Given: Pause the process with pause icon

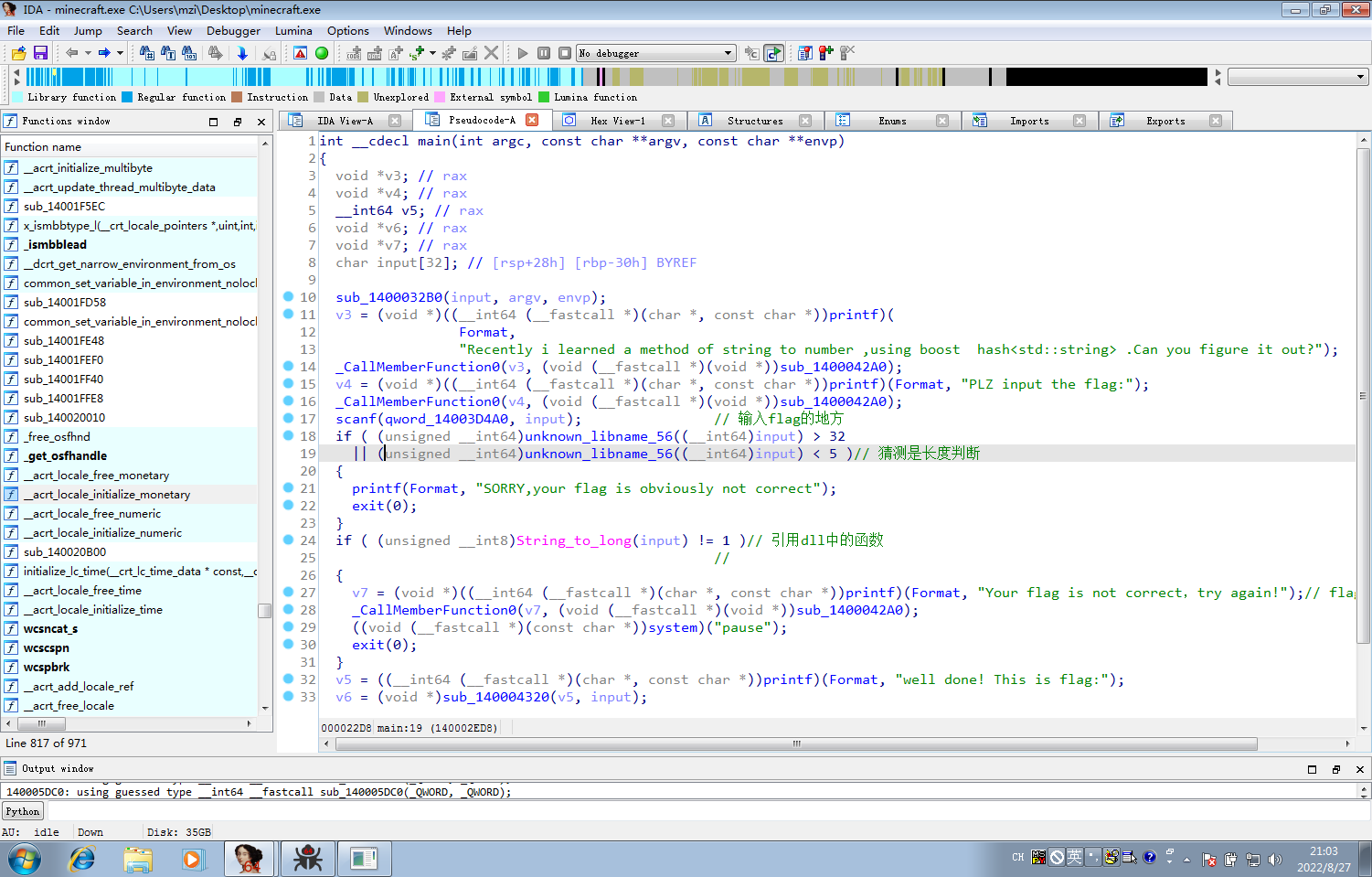Looking at the screenshot, I should [x=544, y=53].
